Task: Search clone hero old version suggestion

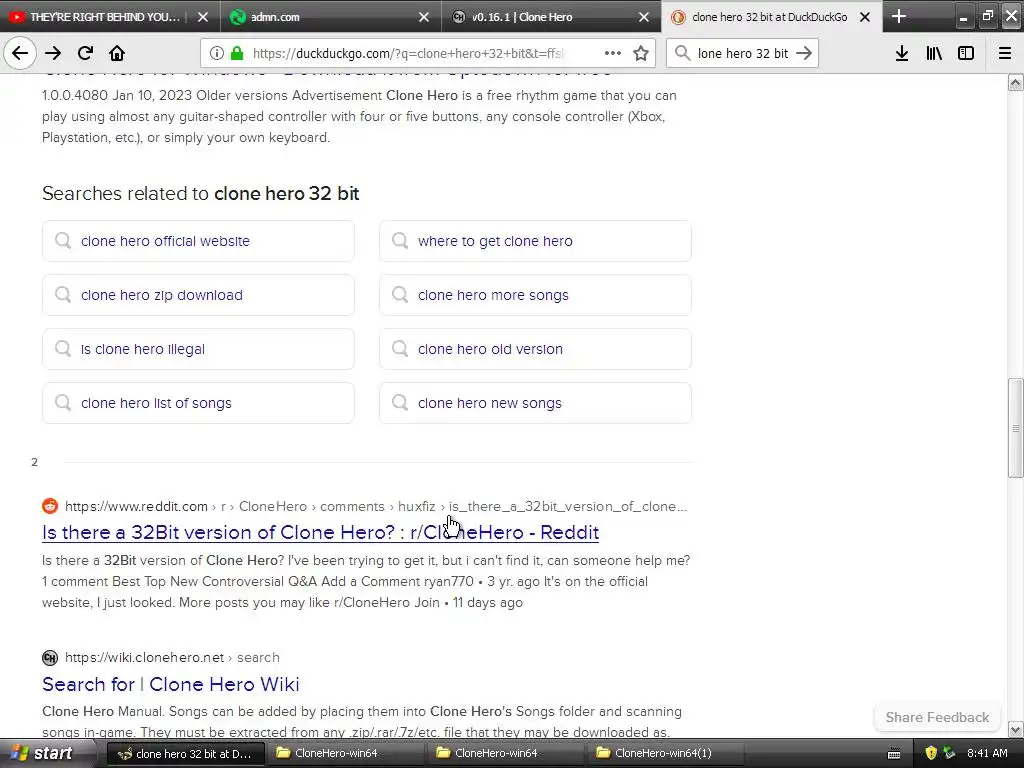Action: click(x=535, y=349)
